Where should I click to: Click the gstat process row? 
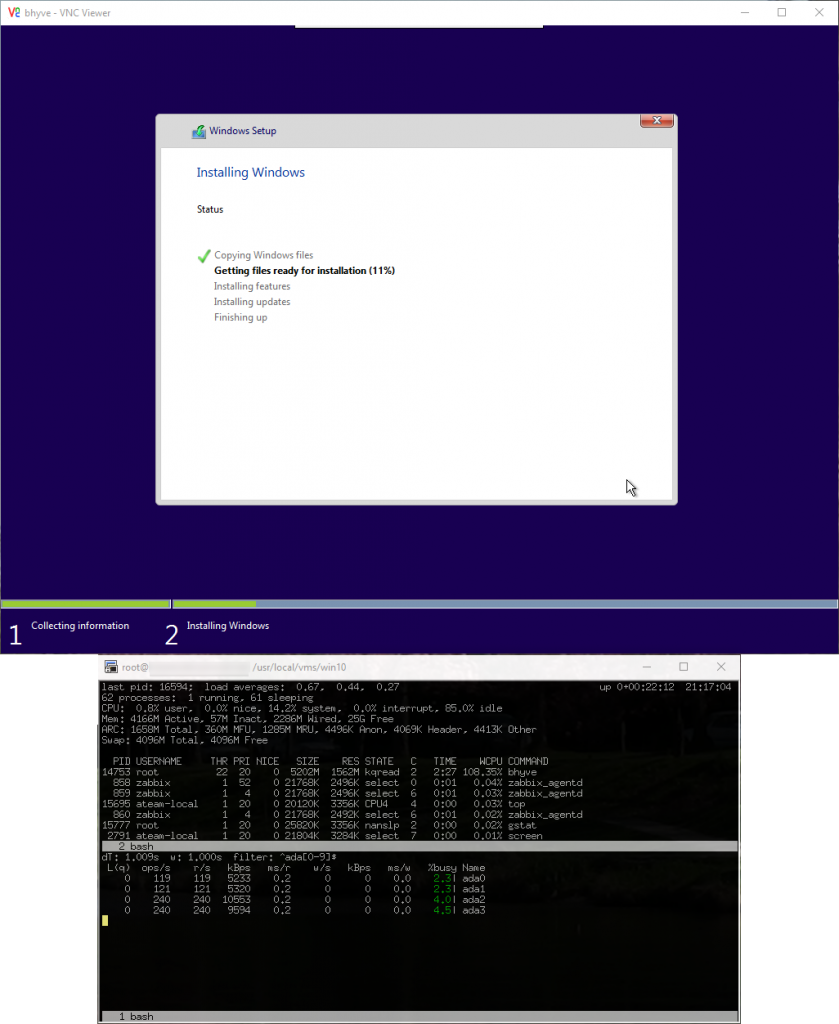coord(319,825)
